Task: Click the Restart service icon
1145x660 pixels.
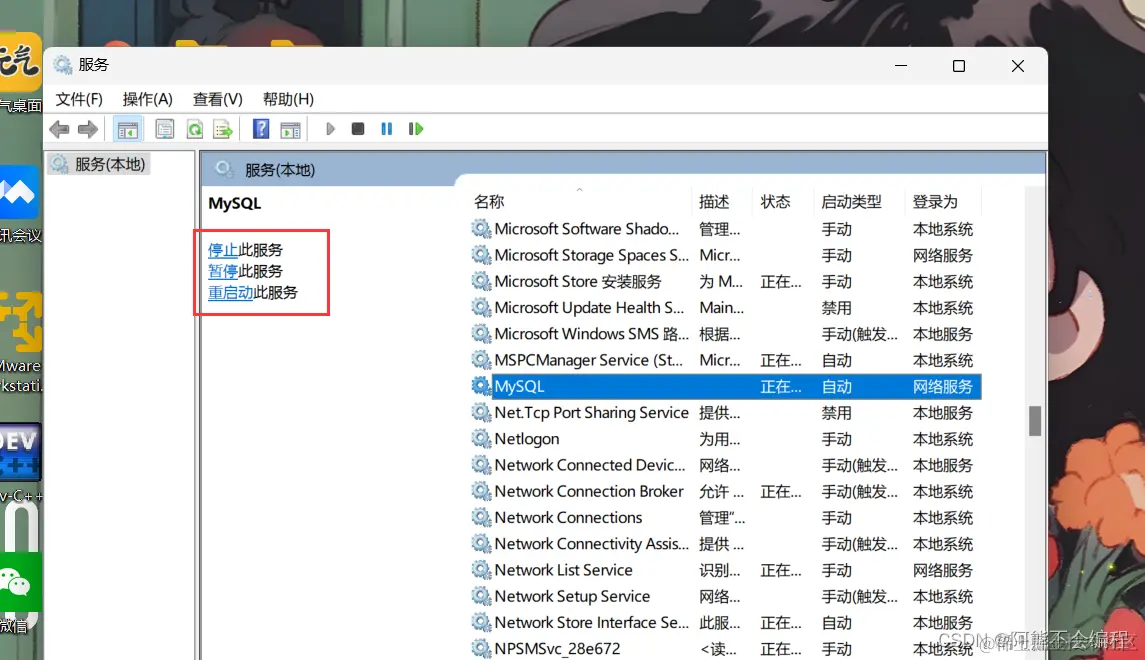Action: pos(416,129)
